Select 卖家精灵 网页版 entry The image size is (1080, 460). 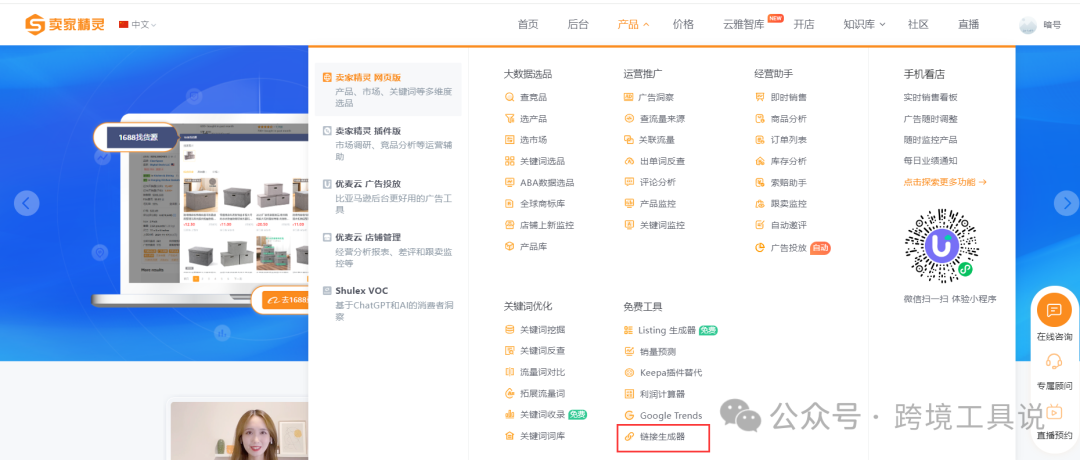[388, 90]
